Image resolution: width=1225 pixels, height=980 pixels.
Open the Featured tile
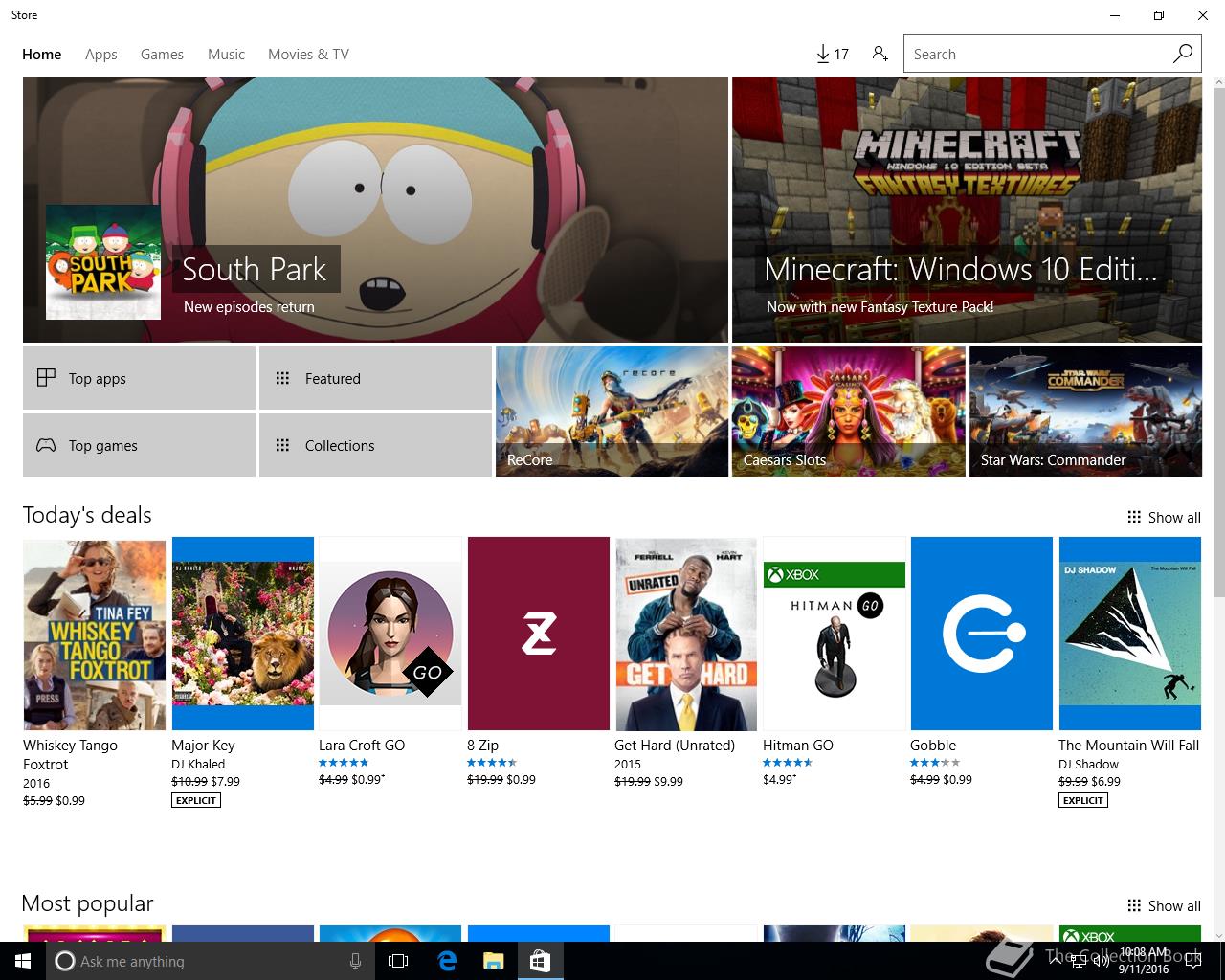click(375, 378)
